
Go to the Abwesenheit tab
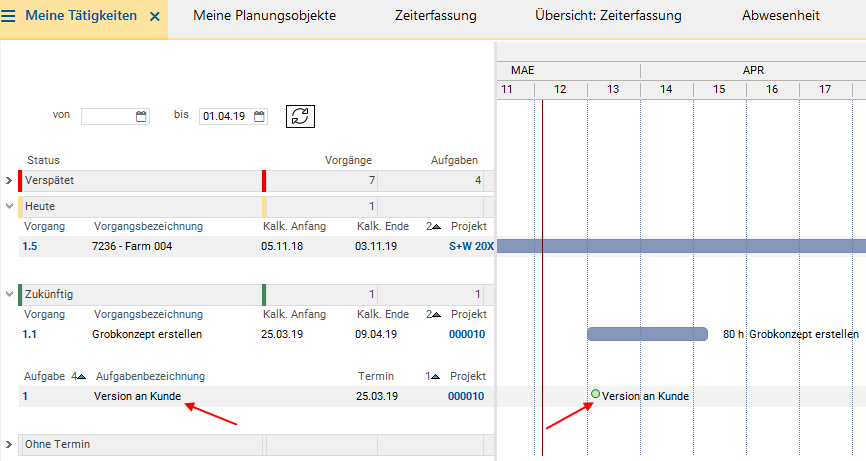tap(780, 16)
